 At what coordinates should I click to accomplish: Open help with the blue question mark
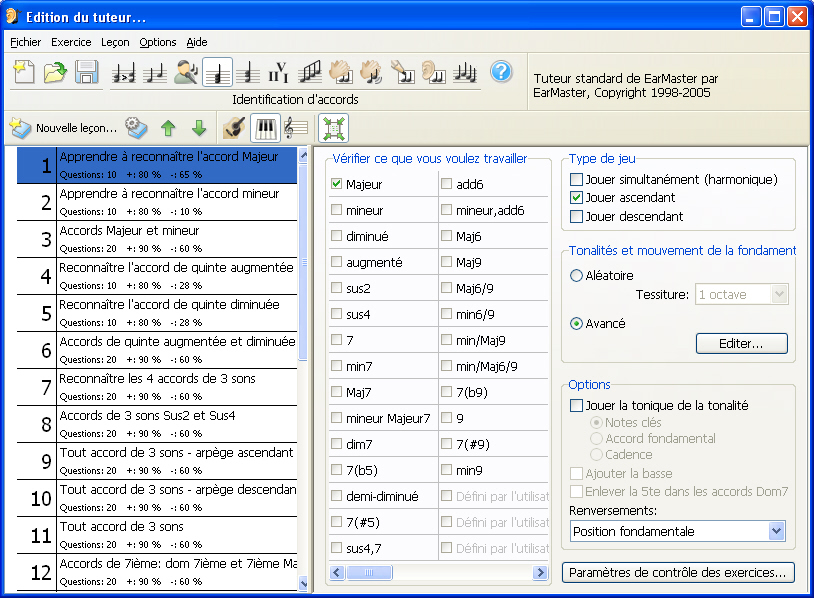click(x=501, y=72)
